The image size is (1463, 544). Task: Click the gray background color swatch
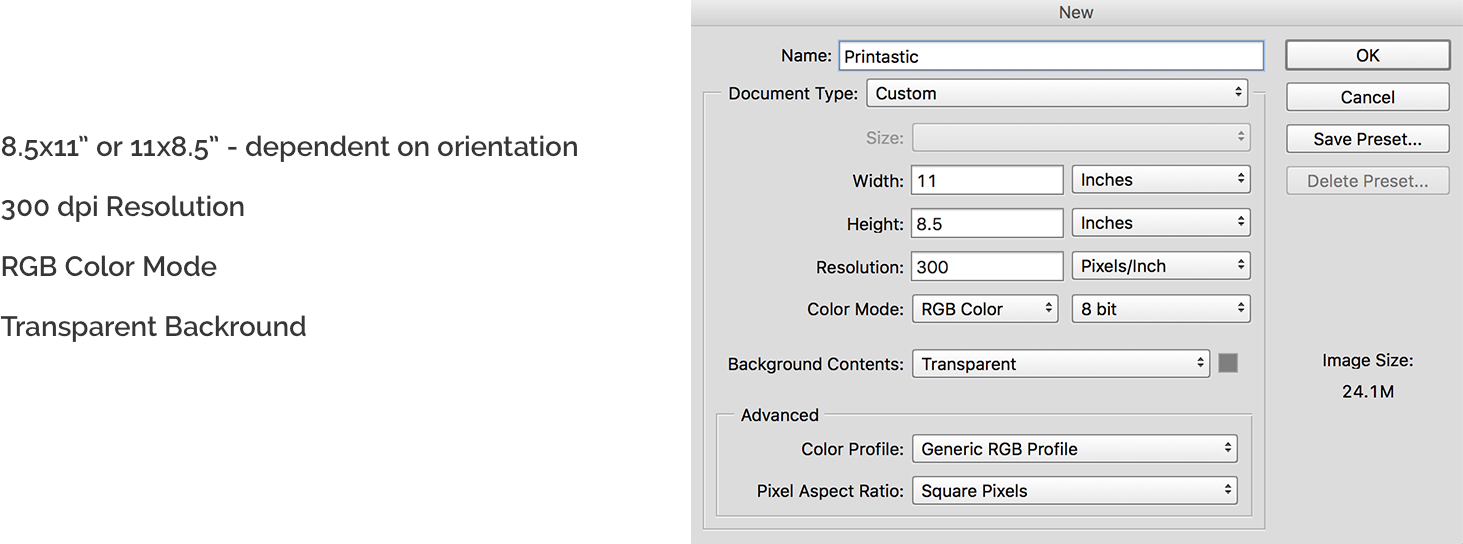click(1228, 363)
